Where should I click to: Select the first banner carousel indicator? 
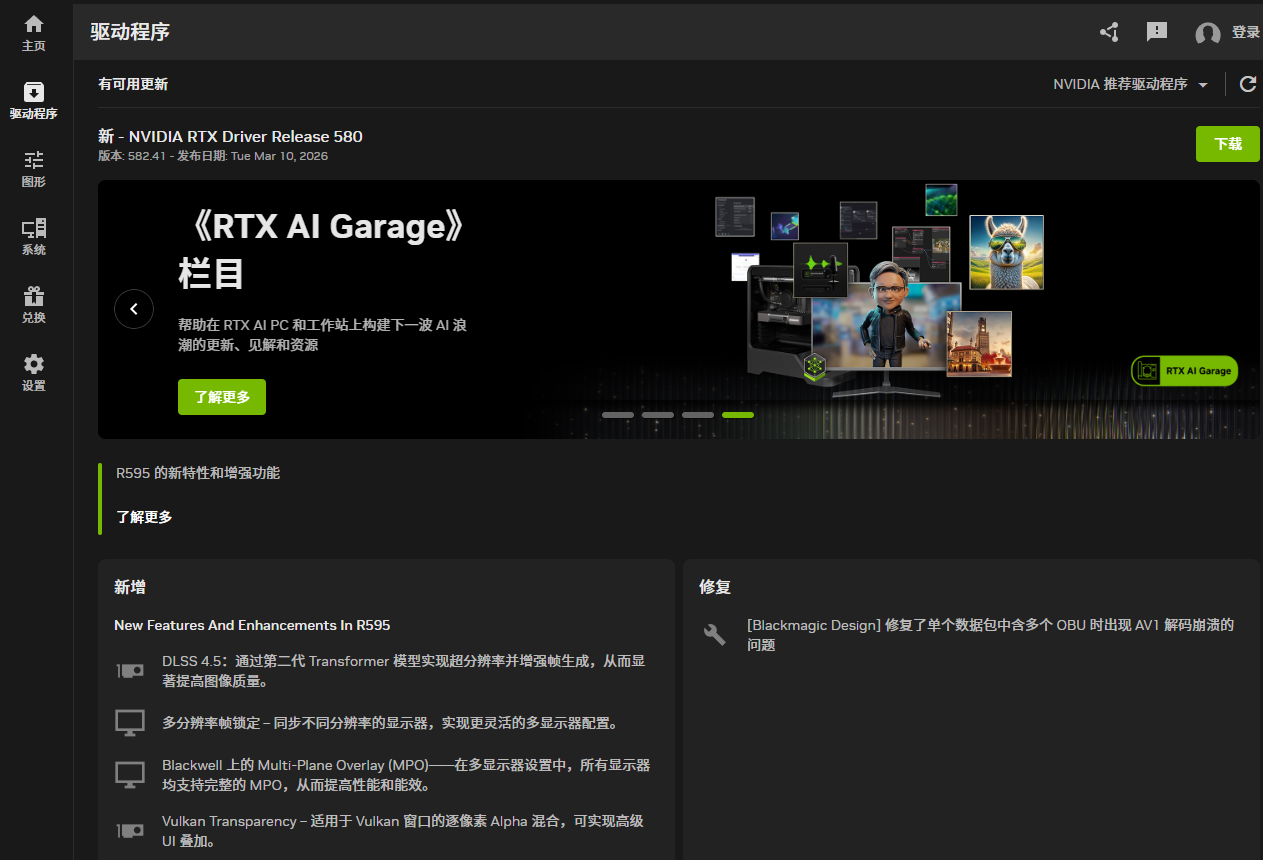(618, 414)
